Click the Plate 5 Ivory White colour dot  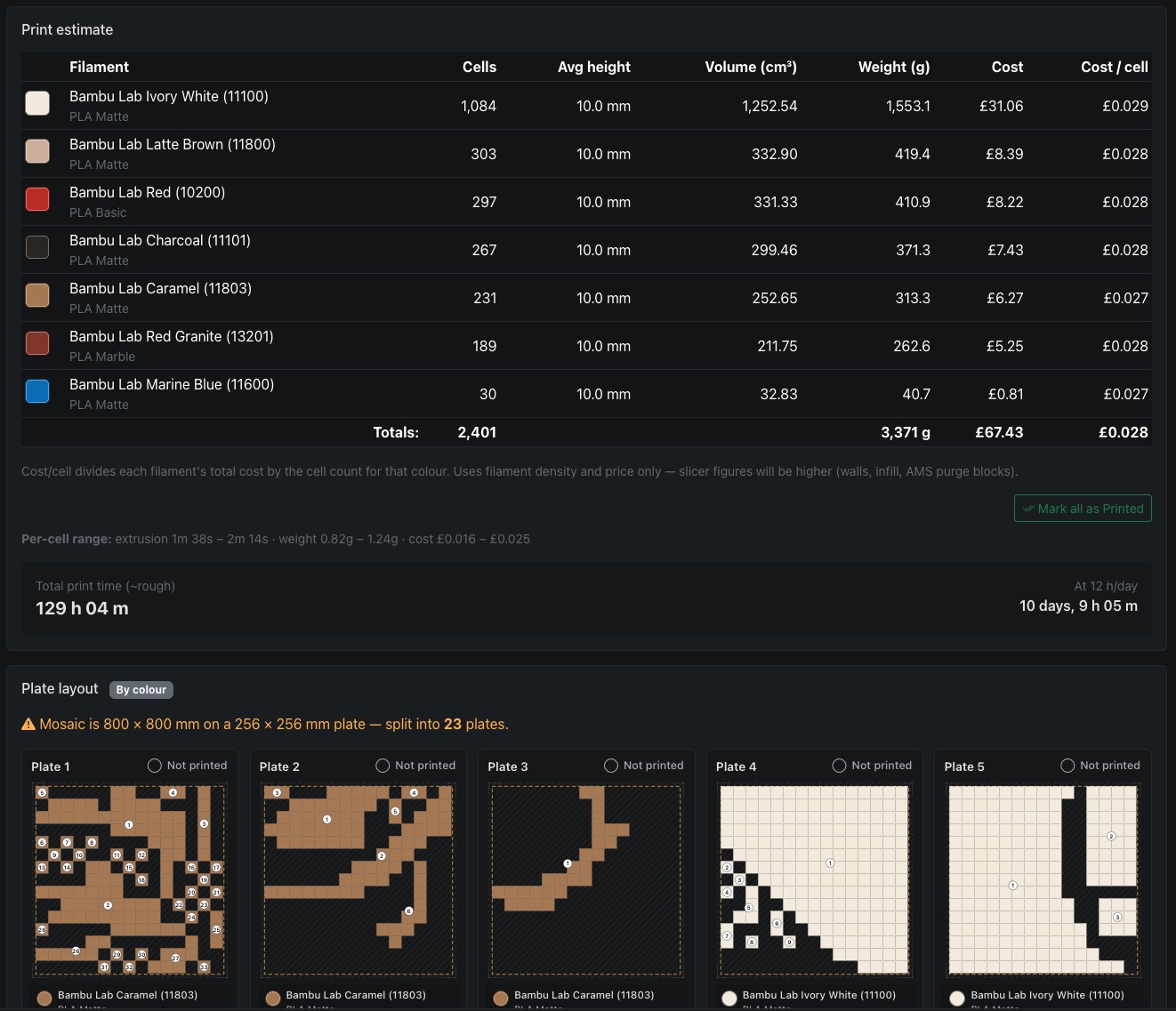click(x=957, y=999)
